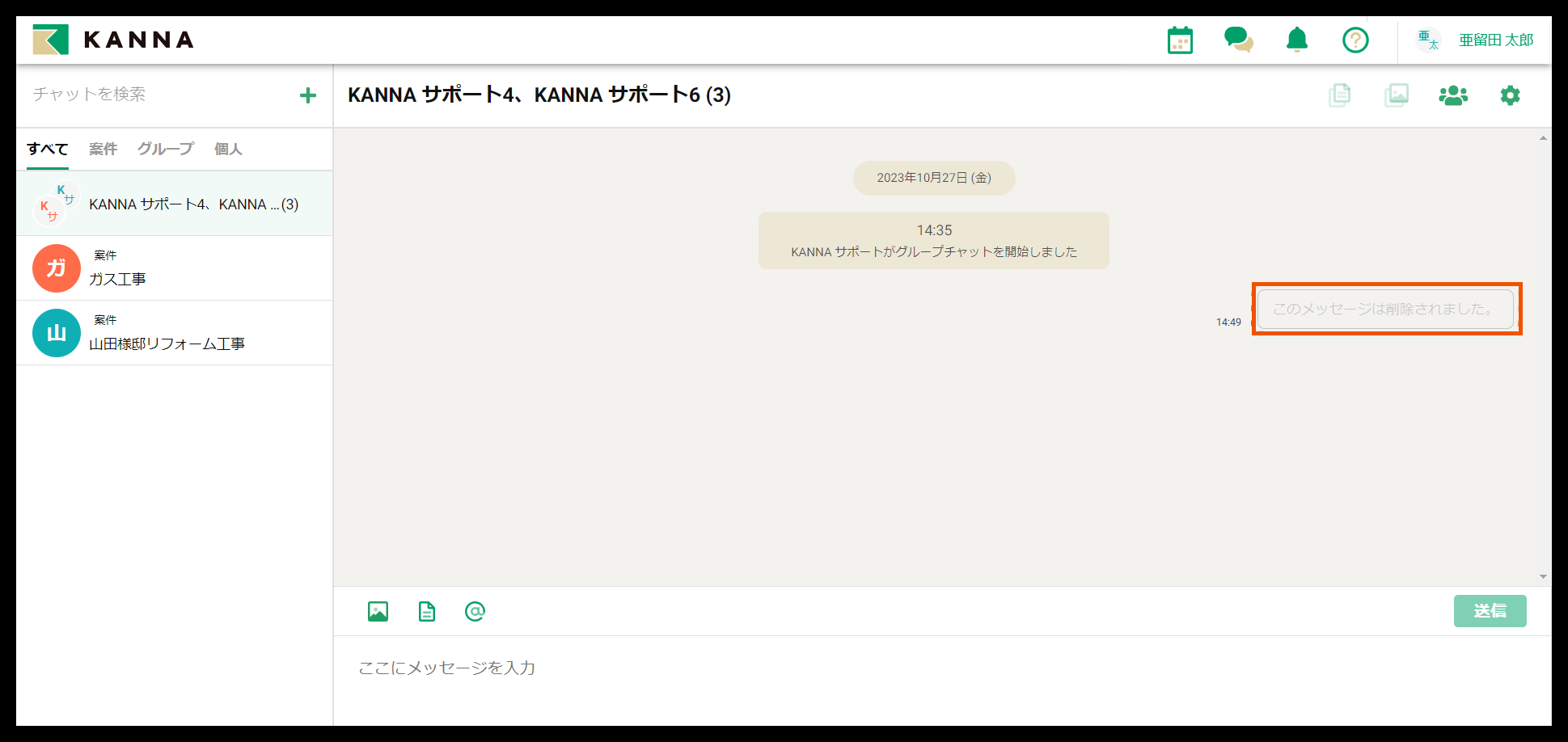The height and width of the screenshot is (742, 1568).
Task: Attach an image using picture icon
Action: click(x=378, y=612)
